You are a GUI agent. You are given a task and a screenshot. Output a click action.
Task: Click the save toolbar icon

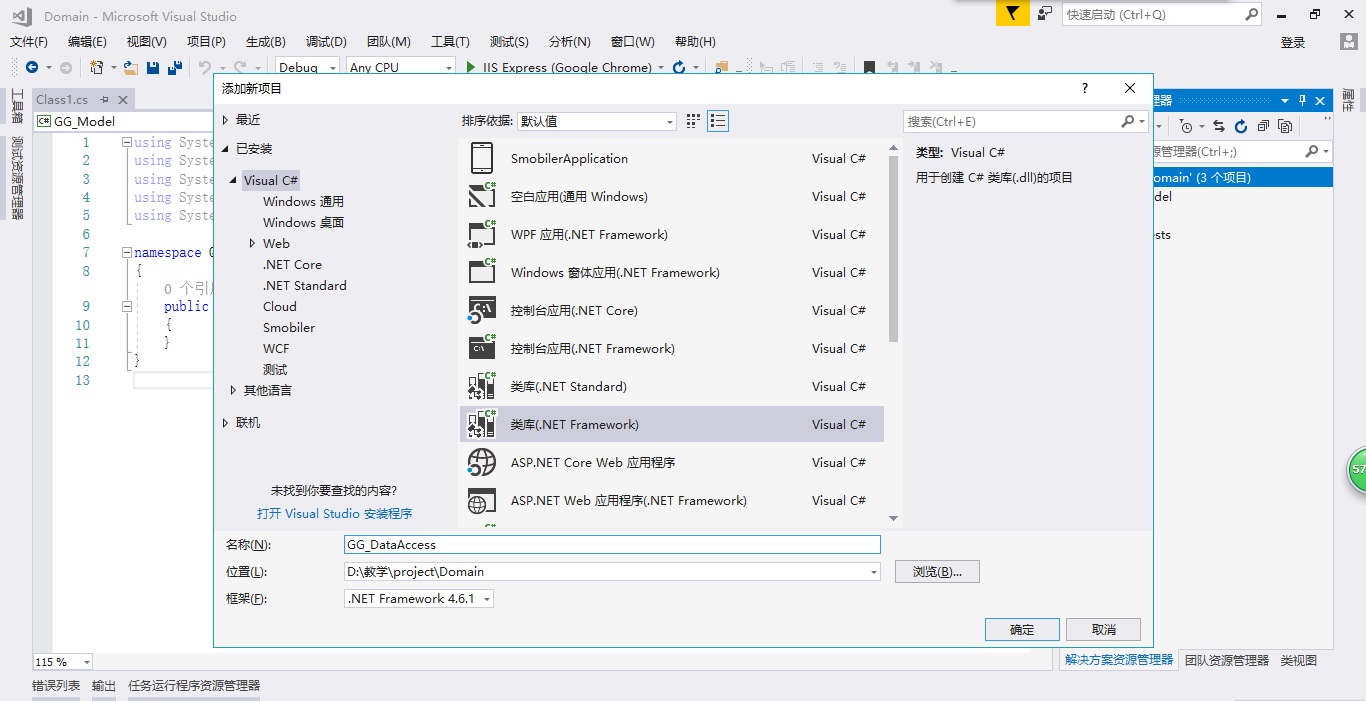pos(153,67)
